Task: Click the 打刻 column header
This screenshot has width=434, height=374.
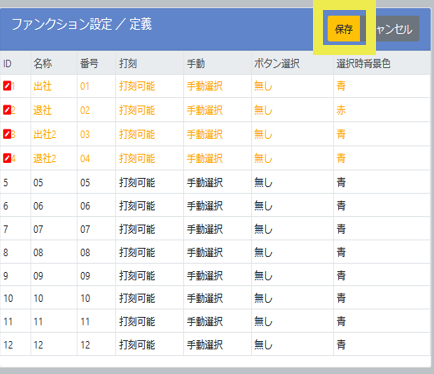Action: pyautogui.click(x=128, y=63)
